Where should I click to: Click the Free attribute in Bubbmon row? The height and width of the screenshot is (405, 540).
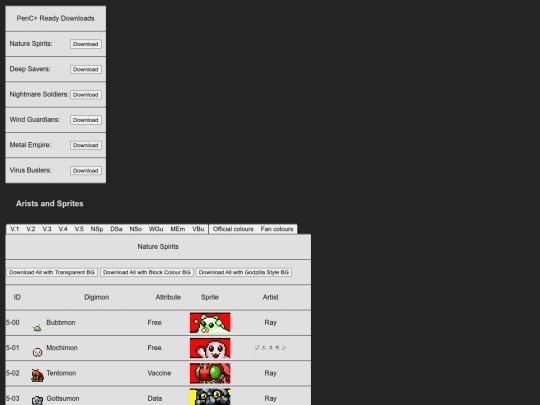point(154,323)
